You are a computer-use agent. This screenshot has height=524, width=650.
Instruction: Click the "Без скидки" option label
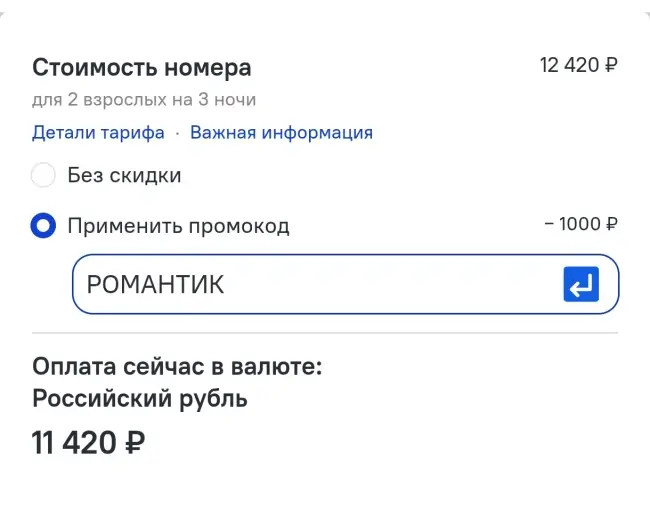124,176
